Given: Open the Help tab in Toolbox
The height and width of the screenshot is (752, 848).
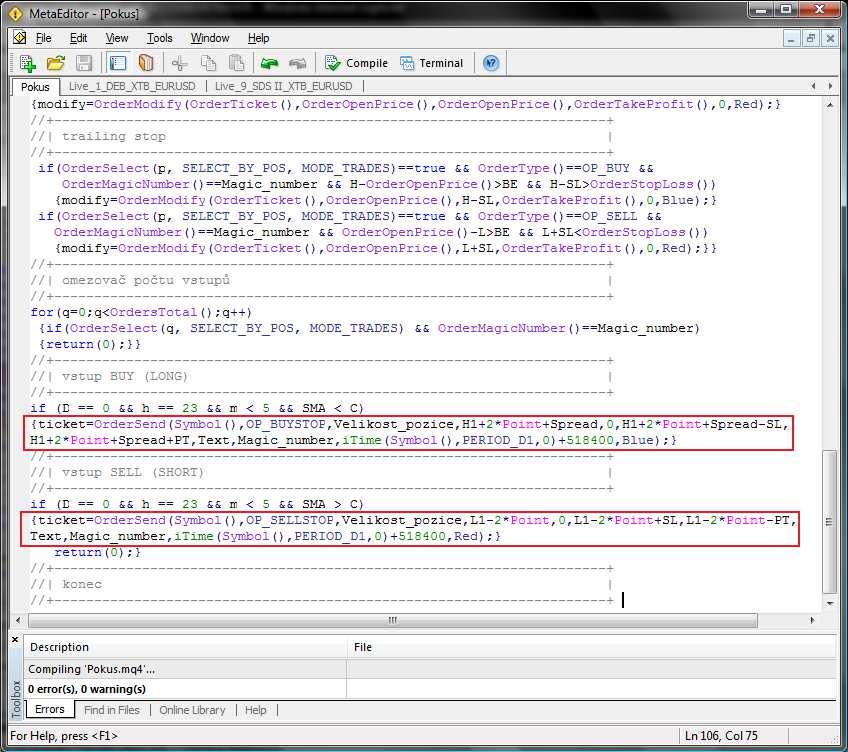Looking at the screenshot, I should point(255,710).
